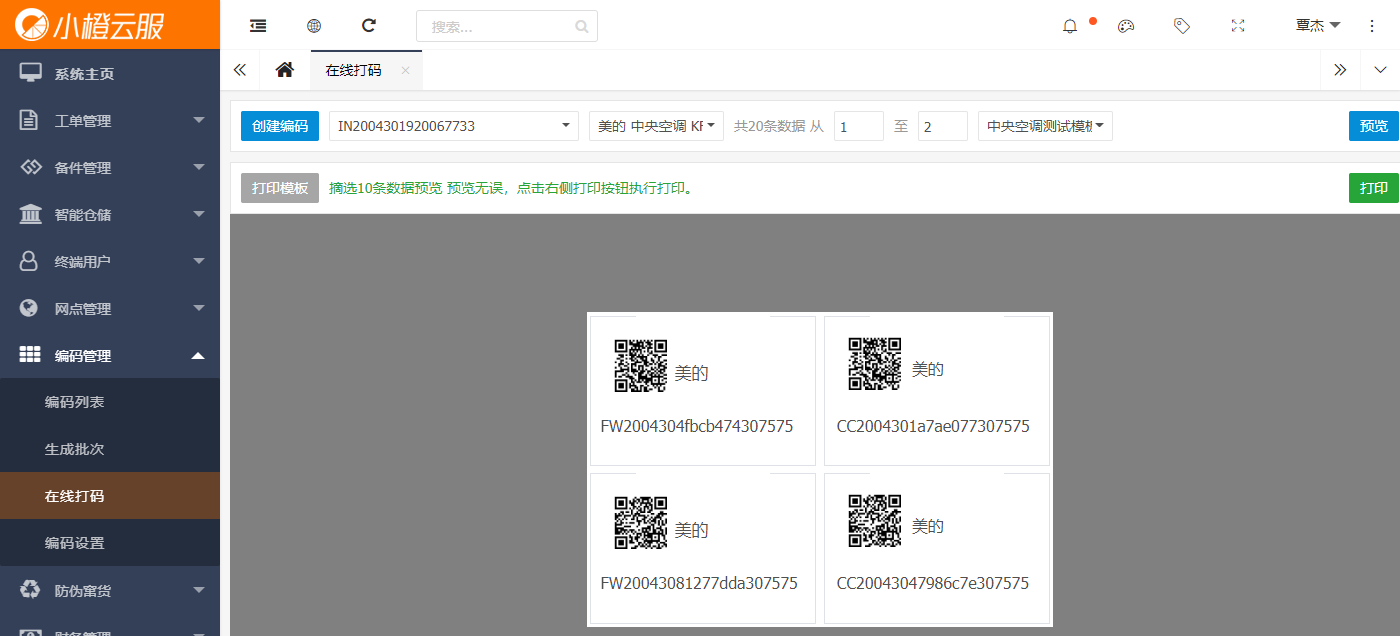The width and height of the screenshot is (1400, 636).
Task: Click the 系统主页 monitor icon
Action: coord(31,73)
